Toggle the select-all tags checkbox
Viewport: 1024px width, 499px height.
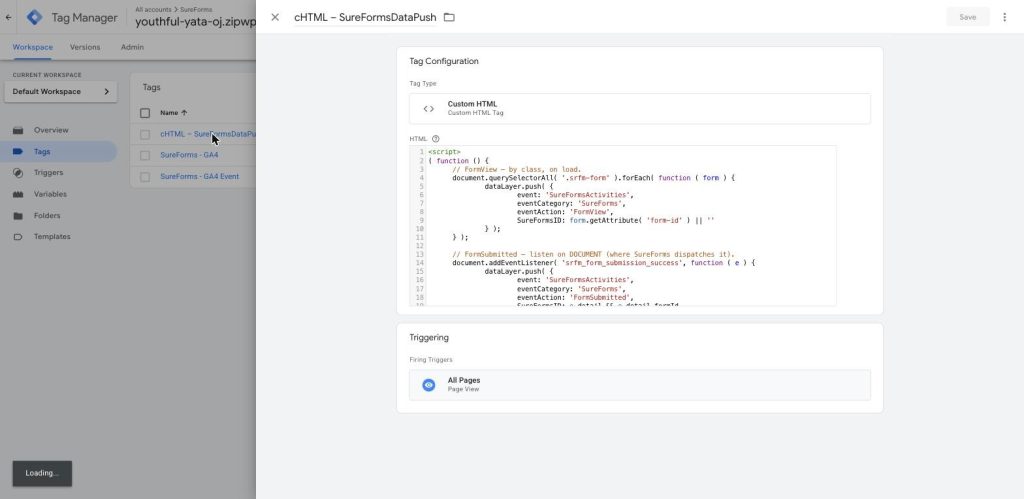[x=145, y=113]
